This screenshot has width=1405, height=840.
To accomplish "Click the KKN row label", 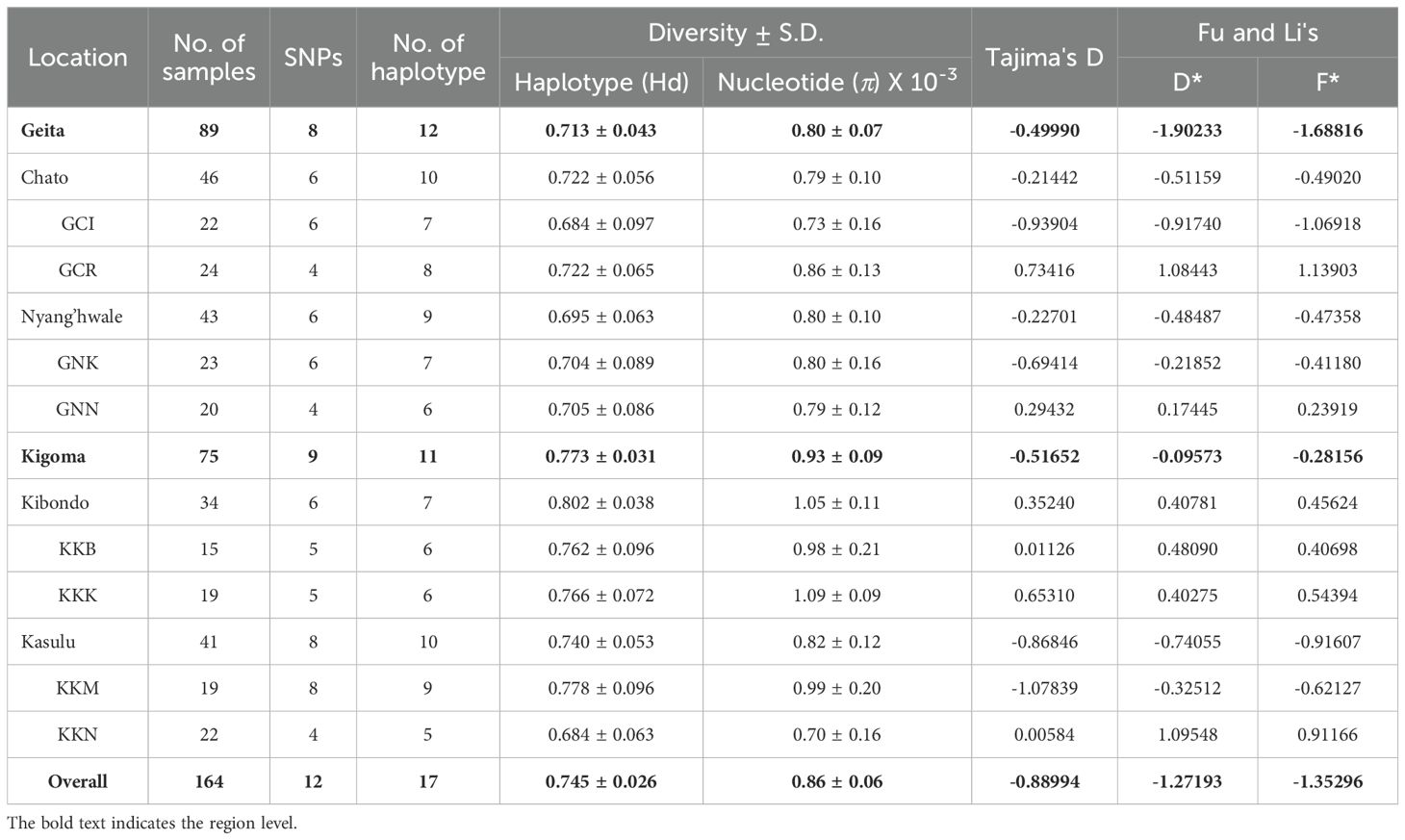I will click(x=78, y=734).
